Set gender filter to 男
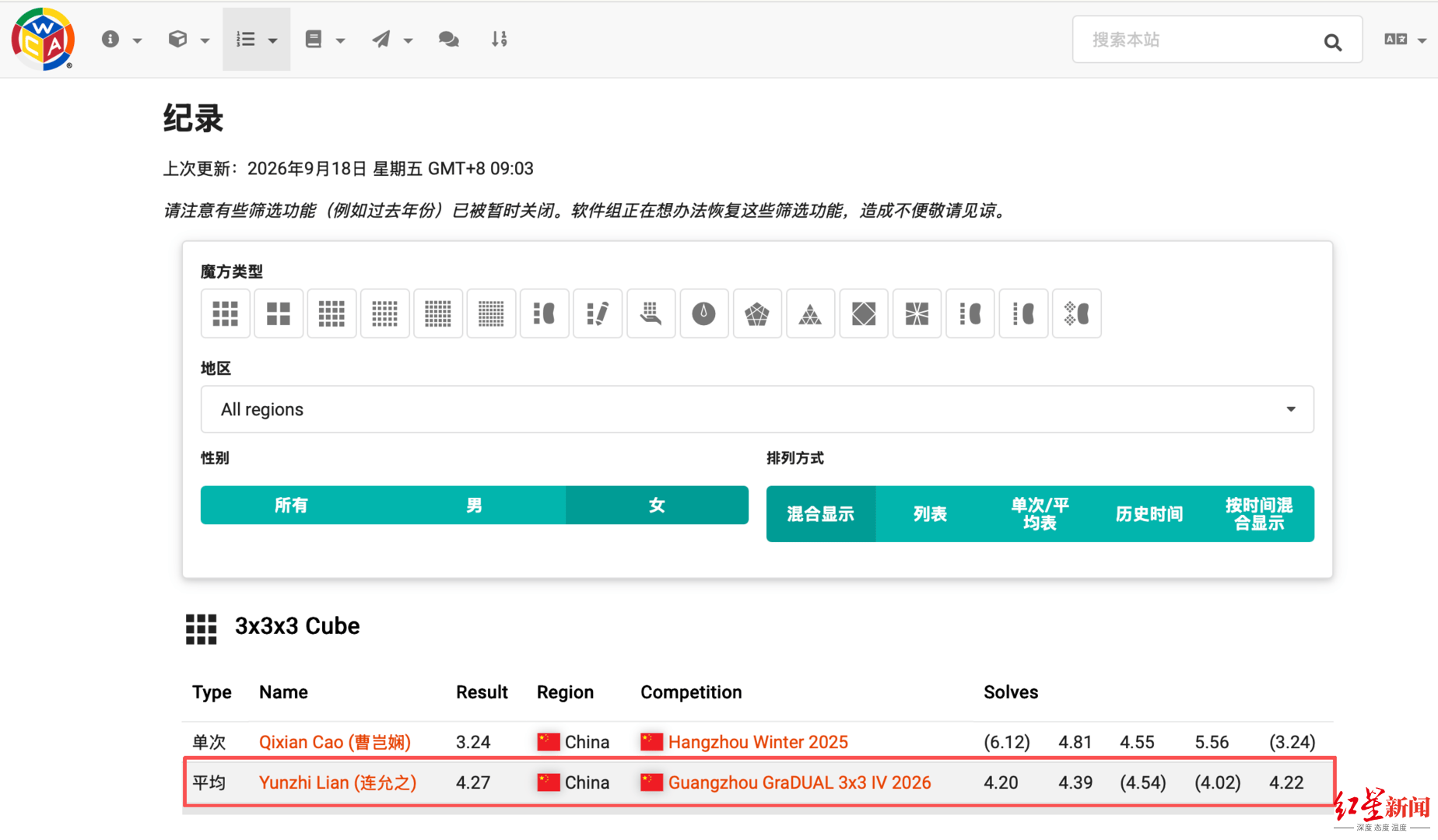This screenshot has width=1438, height=840. [x=475, y=506]
